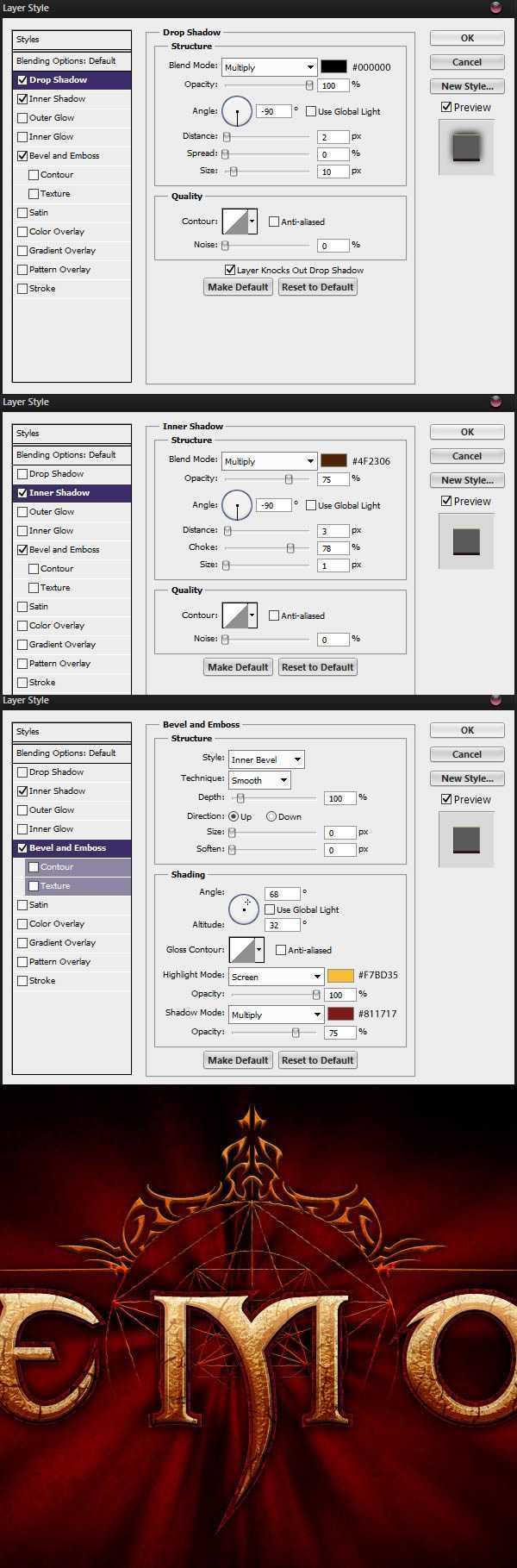
Task: Enable Anti-aliased beside Gloss Contour
Action: tap(281, 950)
